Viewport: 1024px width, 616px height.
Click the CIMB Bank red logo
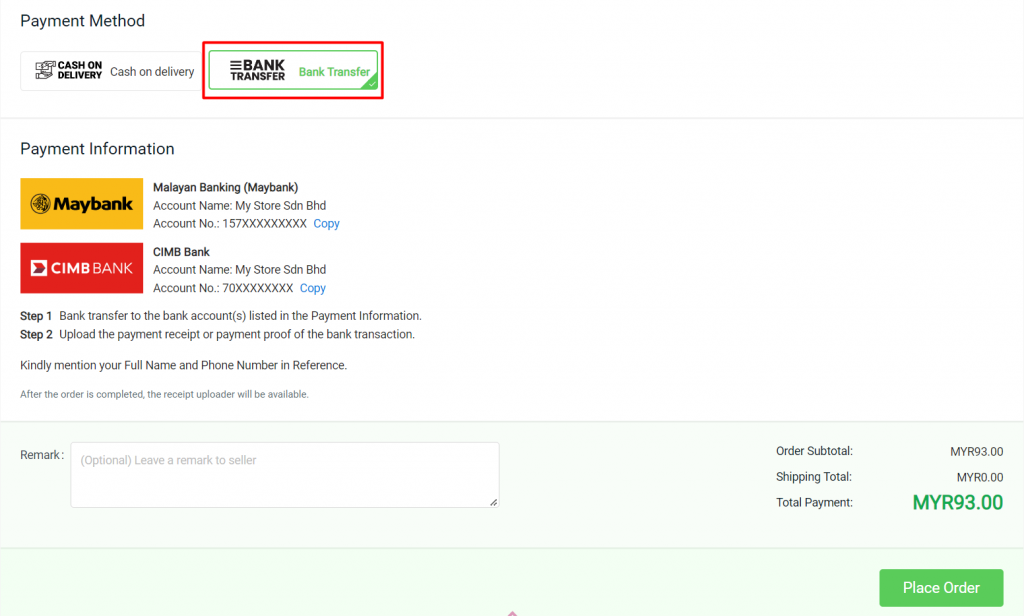(81, 268)
